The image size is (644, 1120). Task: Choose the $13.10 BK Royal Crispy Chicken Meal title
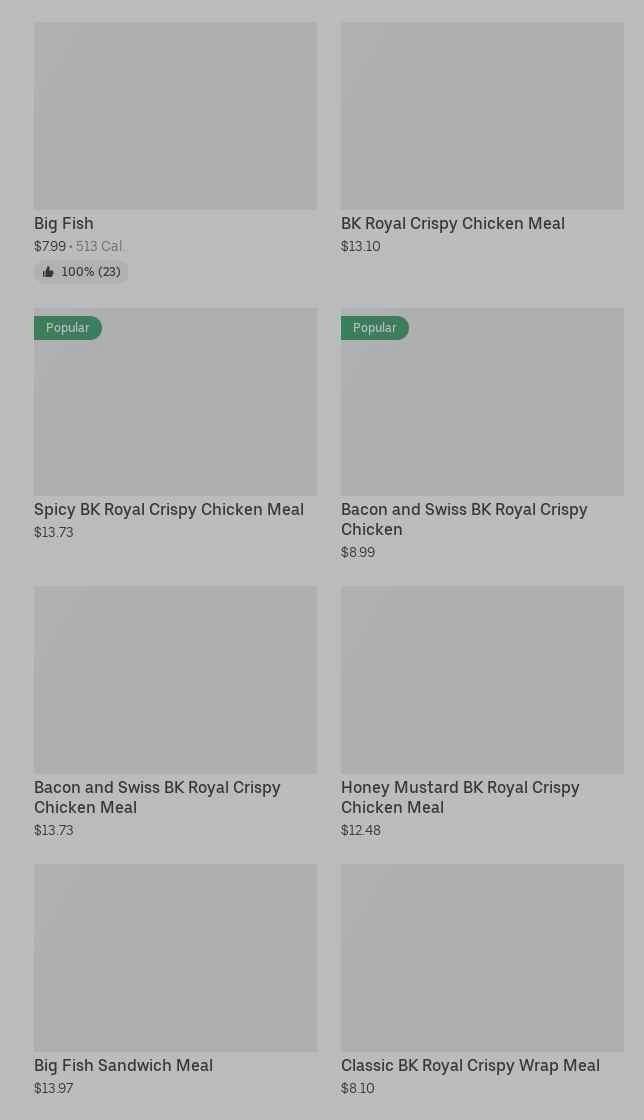click(x=452, y=223)
